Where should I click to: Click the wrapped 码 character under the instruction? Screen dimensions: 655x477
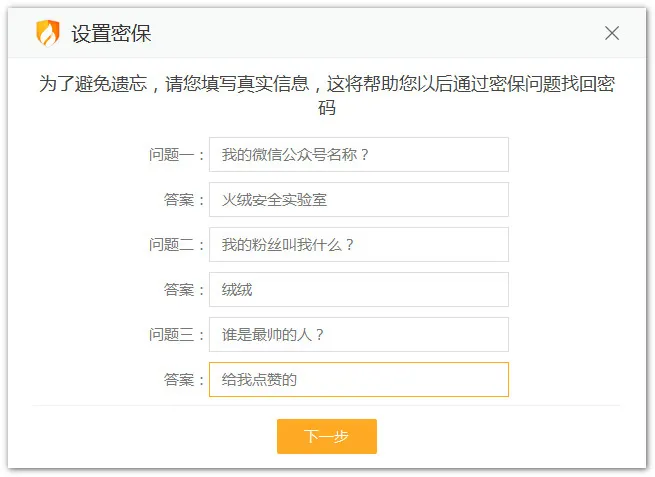point(326,108)
